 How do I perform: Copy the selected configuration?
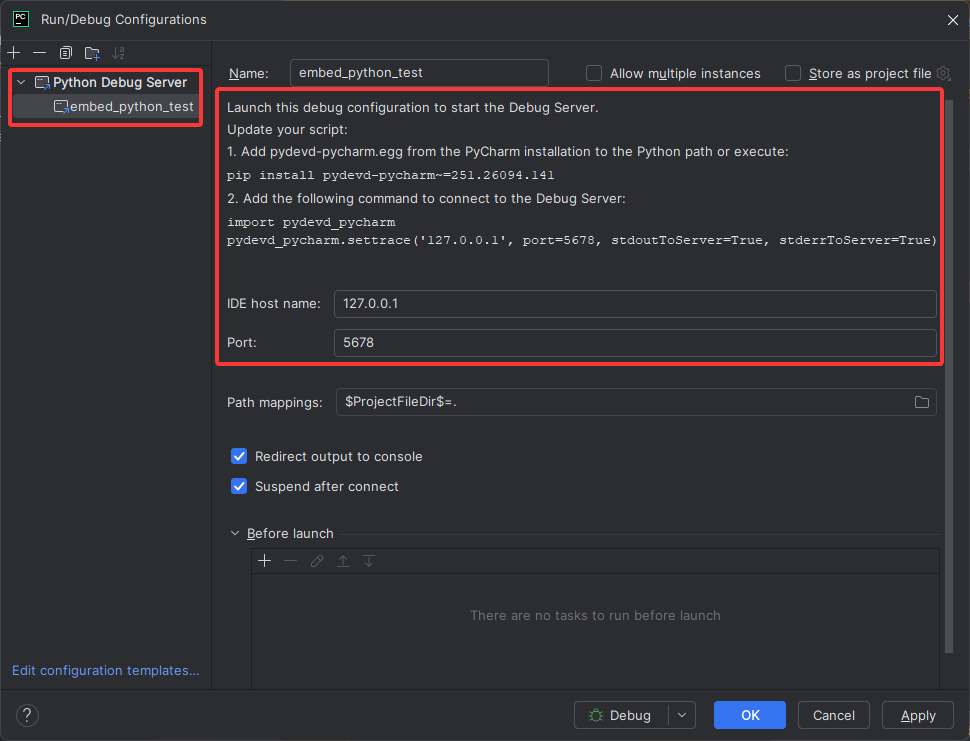point(66,53)
